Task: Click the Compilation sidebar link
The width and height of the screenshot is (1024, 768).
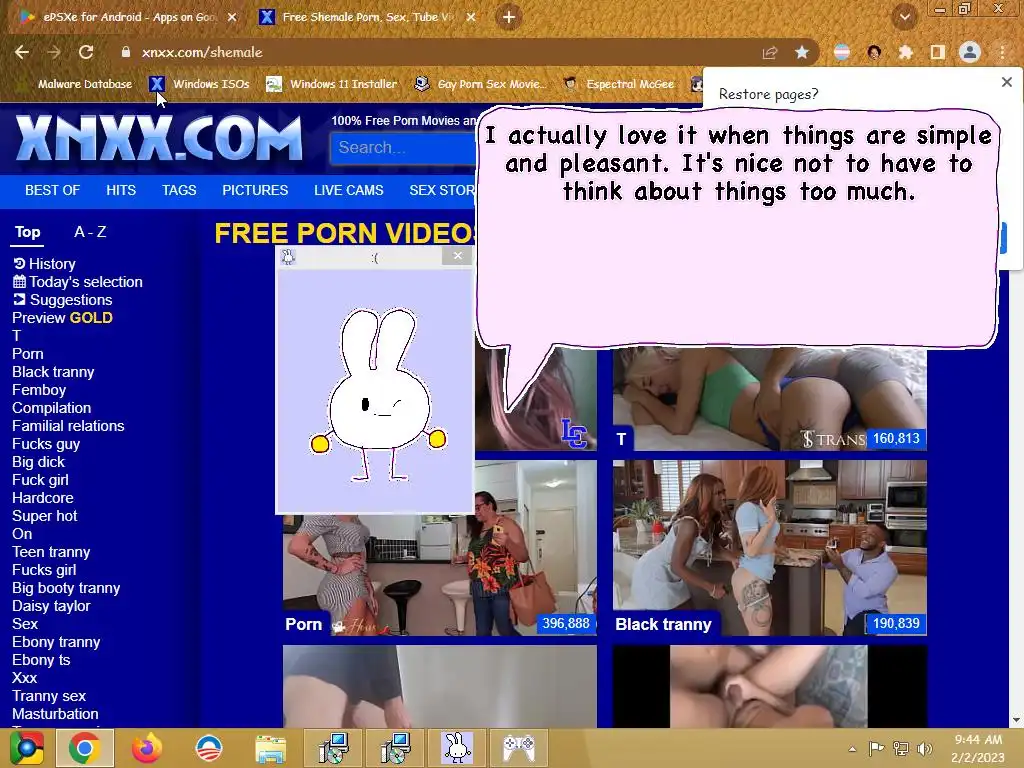Action: pos(52,408)
